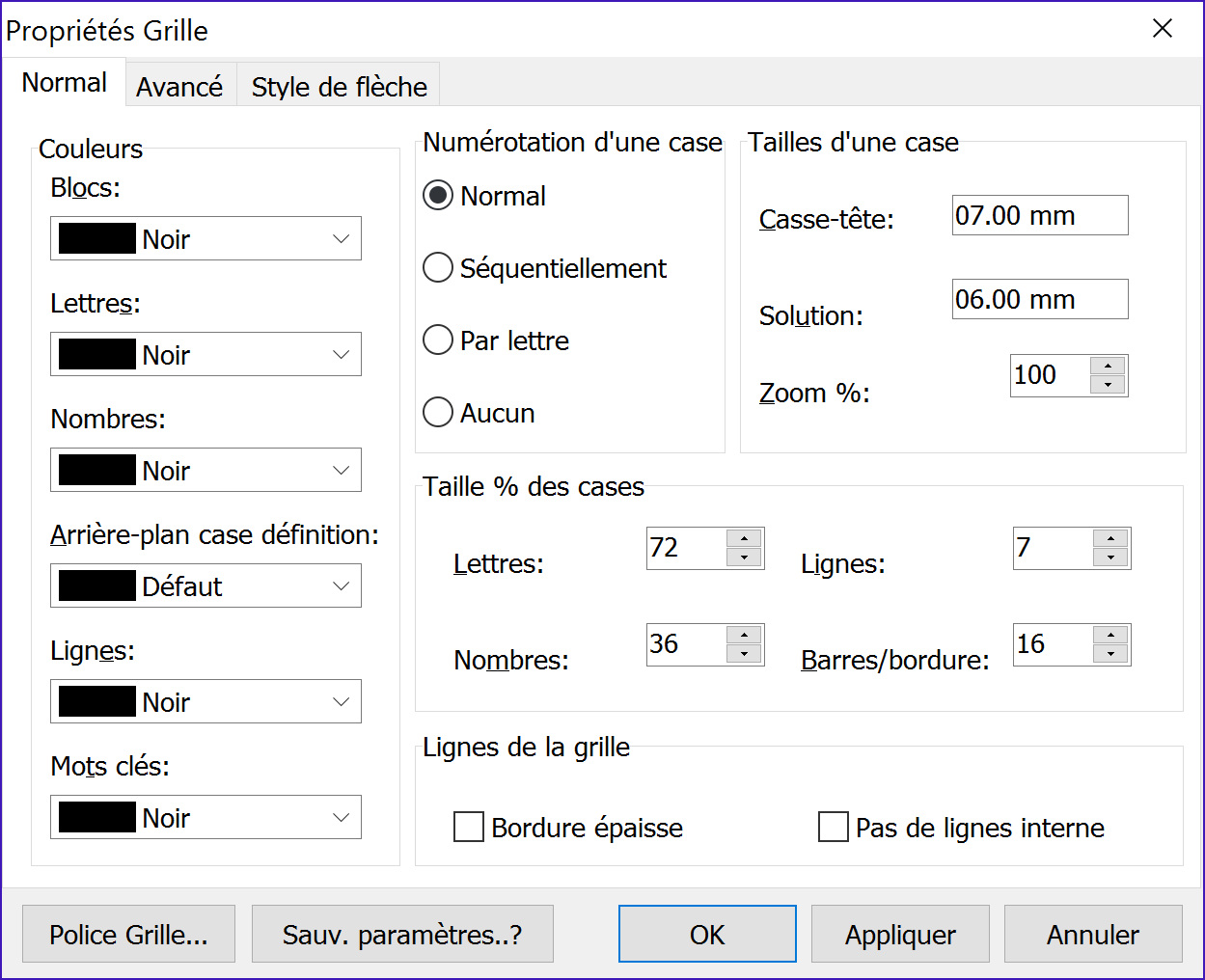Decrease Lettres size percent with down arrow
The height and width of the screenshot is (980, 1205).
(744, 558)
